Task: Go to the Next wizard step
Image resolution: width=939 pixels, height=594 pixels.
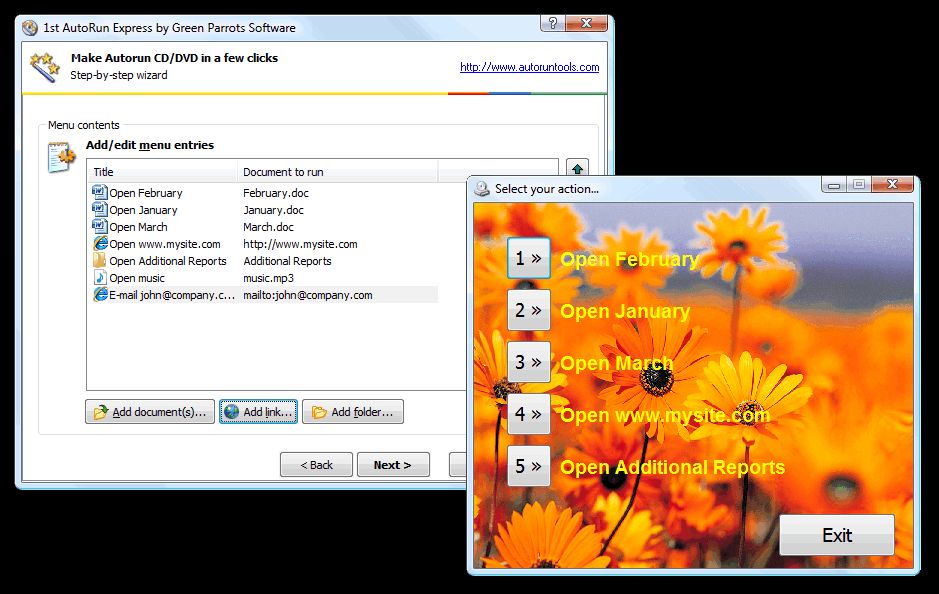Action: 392,465
